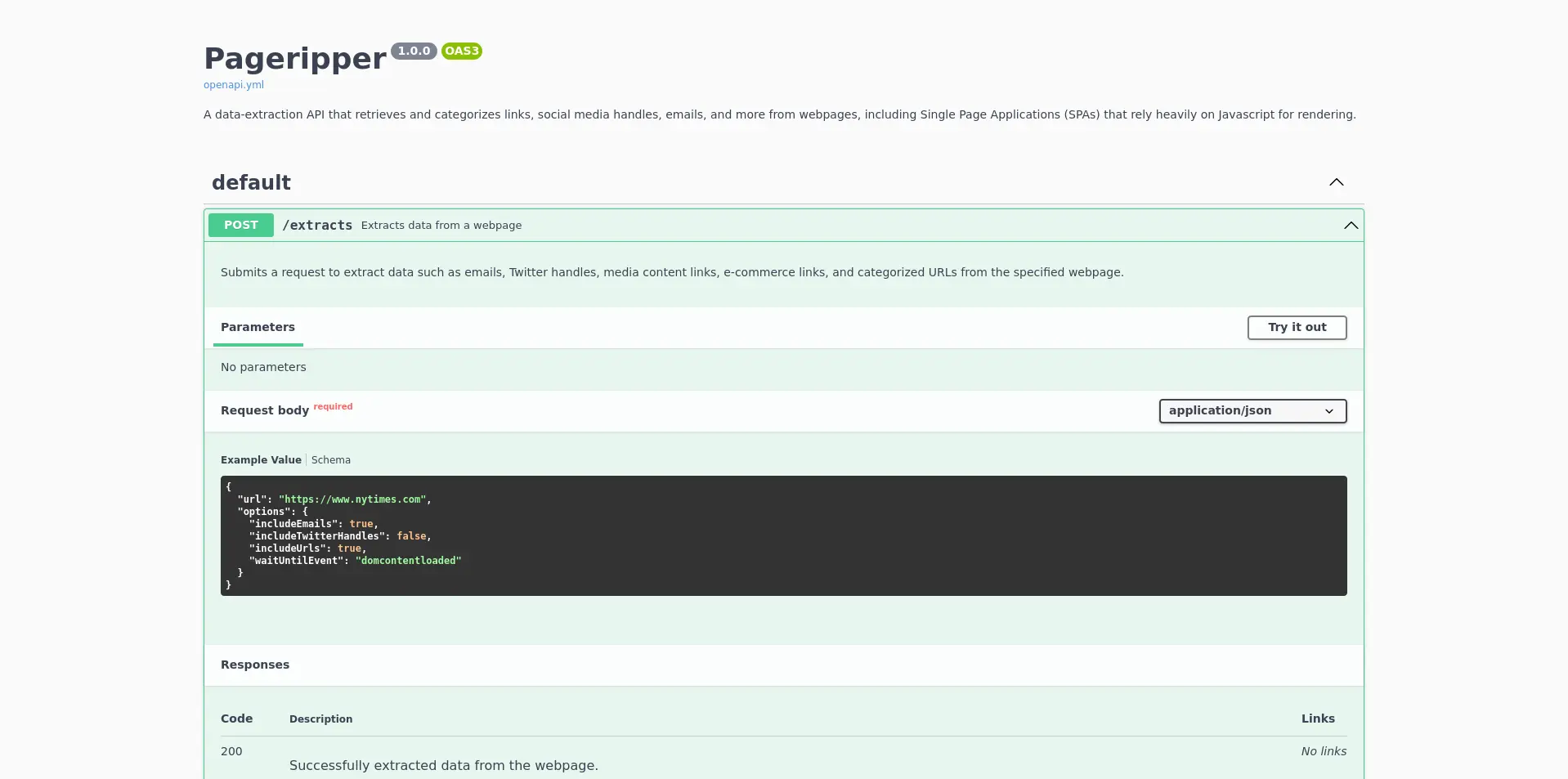Click the waitUntilEvent value in example

[408, 561]
